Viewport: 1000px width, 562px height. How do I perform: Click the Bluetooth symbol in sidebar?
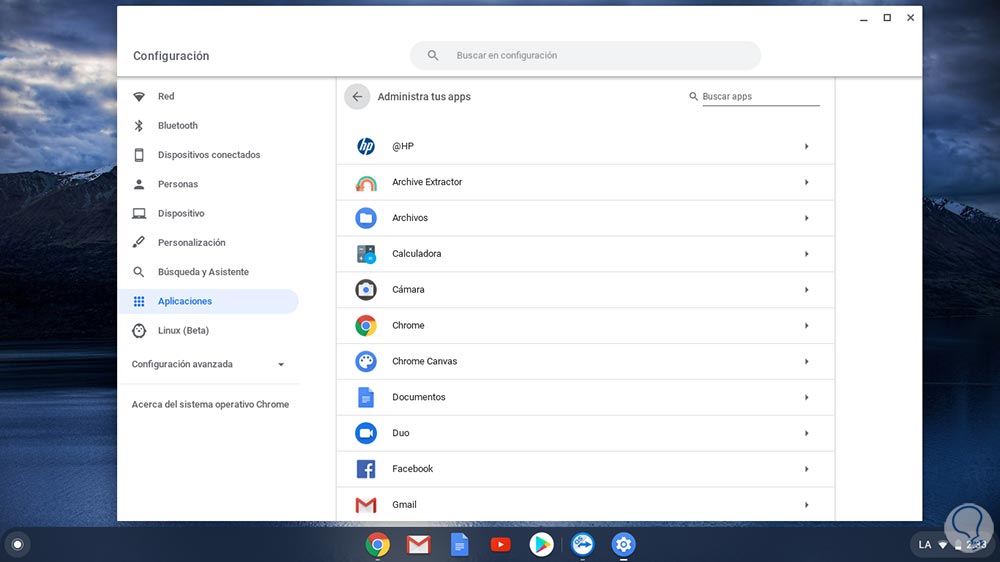pyautogui.click(x=139, y=126)
